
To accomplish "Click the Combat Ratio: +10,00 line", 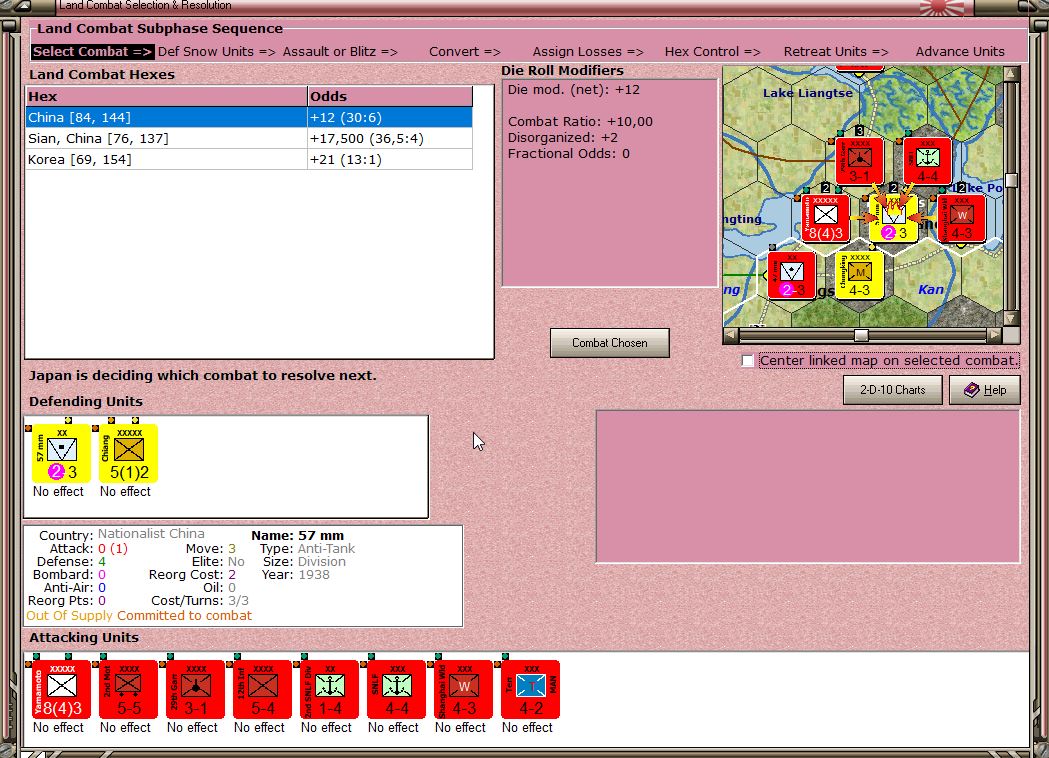I will (x=580, y=122).
